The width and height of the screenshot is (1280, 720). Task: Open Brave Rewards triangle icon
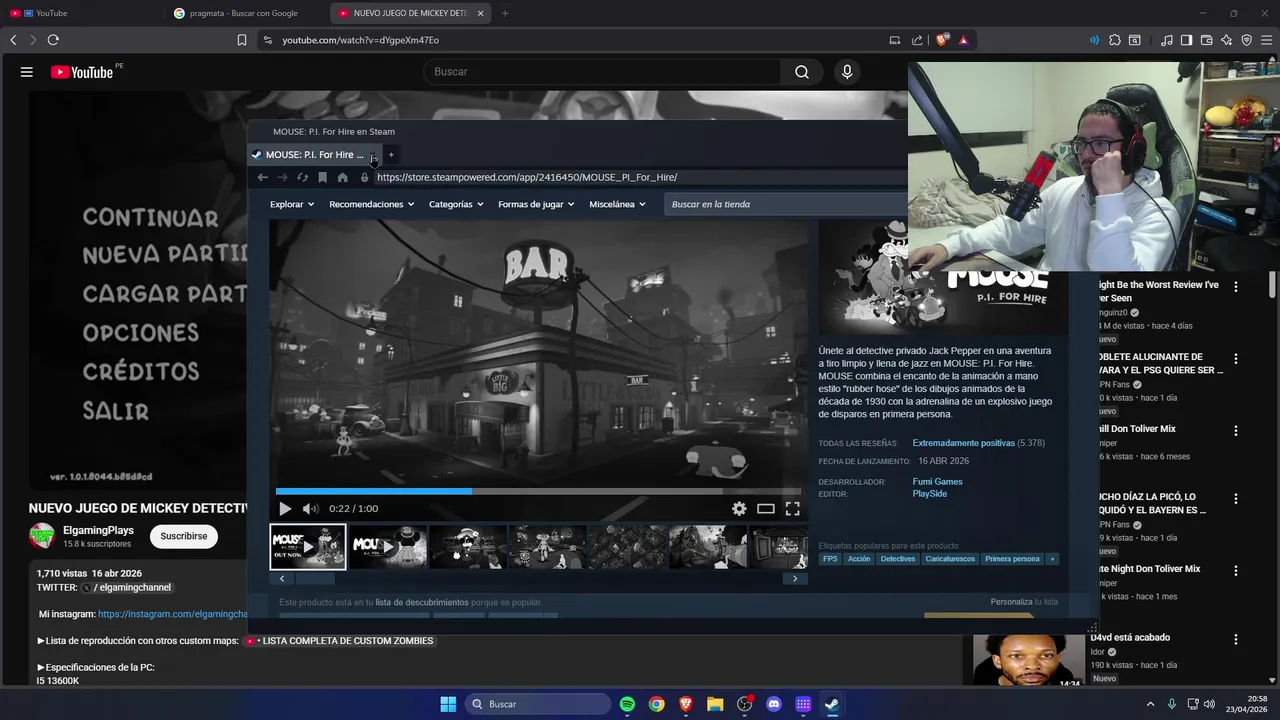963,40
